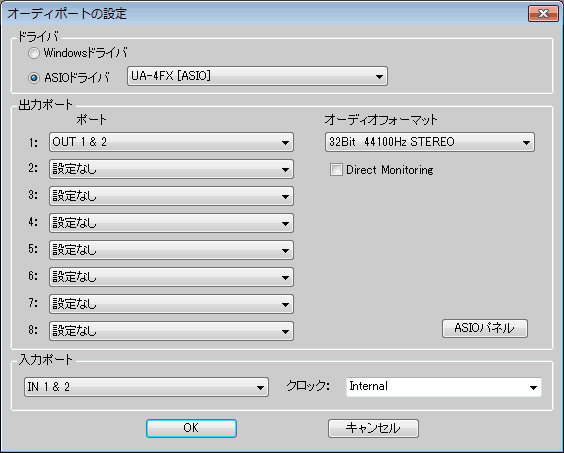Expand output port 2 dropdown
This screenshot has height=453, width=564.
coord(171,169)
